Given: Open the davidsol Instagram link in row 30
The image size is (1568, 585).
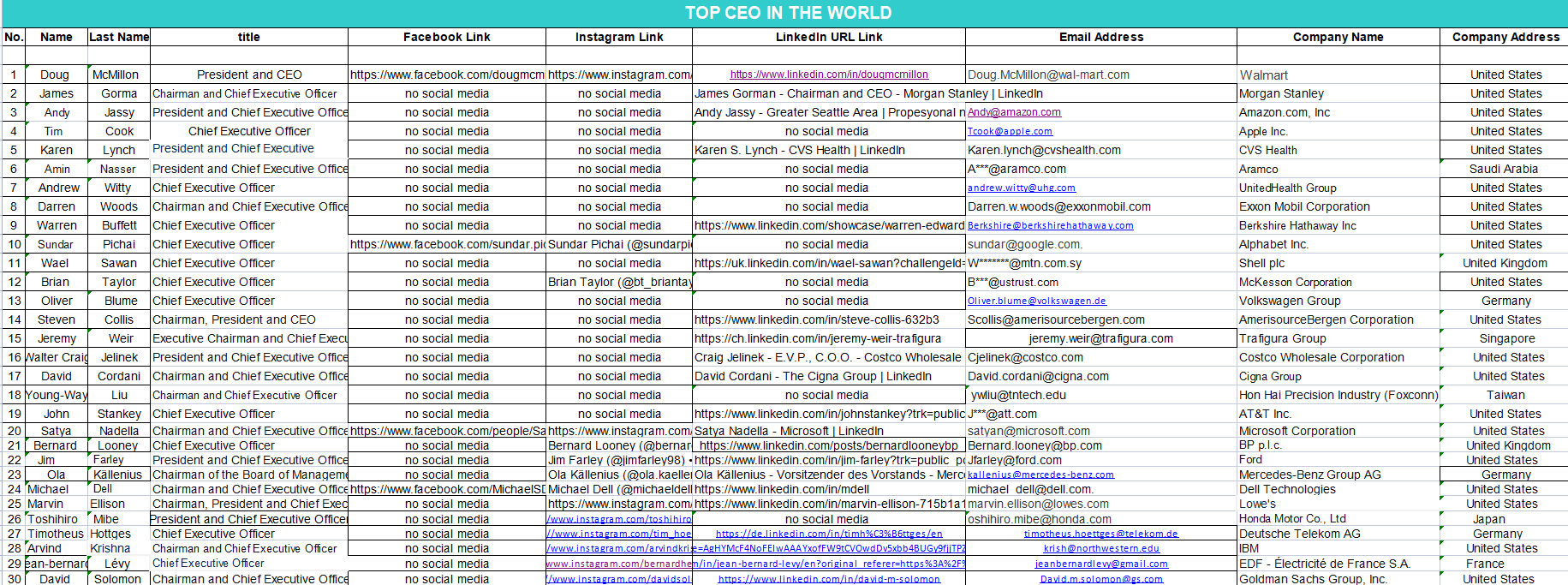Looking at the screenshot, I should coord(619,579).
